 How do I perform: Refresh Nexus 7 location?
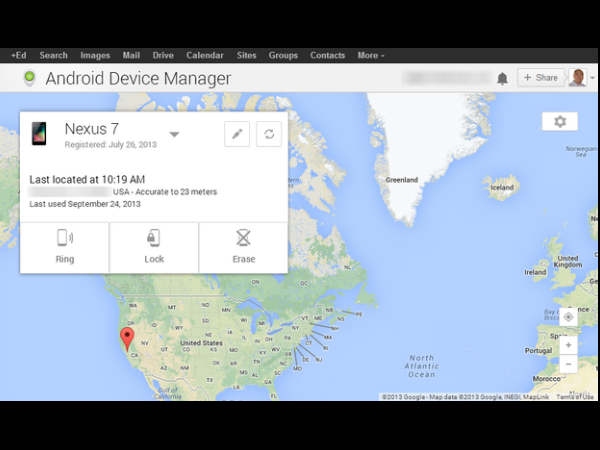(x=269, y=134)
